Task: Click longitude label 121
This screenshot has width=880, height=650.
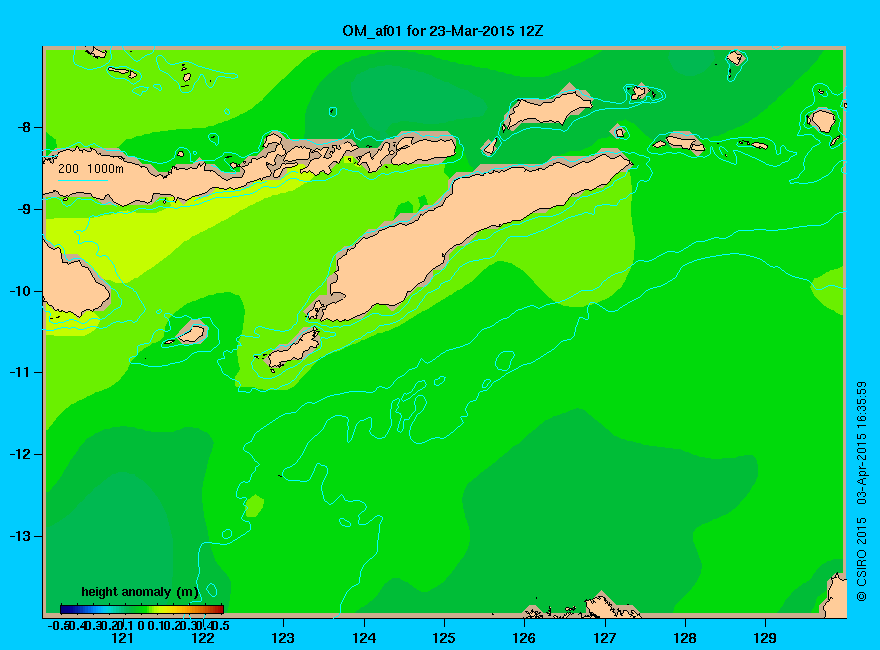Action: [x=122, y=638]
